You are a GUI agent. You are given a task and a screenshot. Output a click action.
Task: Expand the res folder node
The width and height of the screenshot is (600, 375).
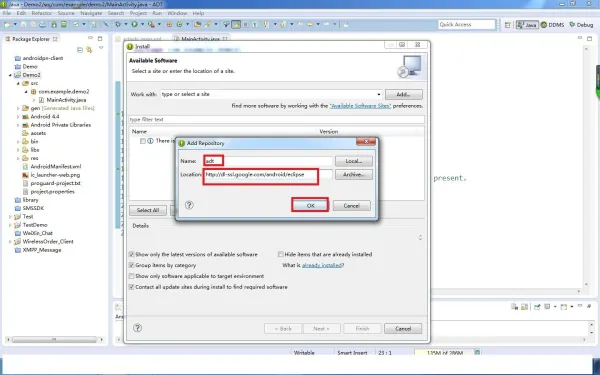pos(18,158)
